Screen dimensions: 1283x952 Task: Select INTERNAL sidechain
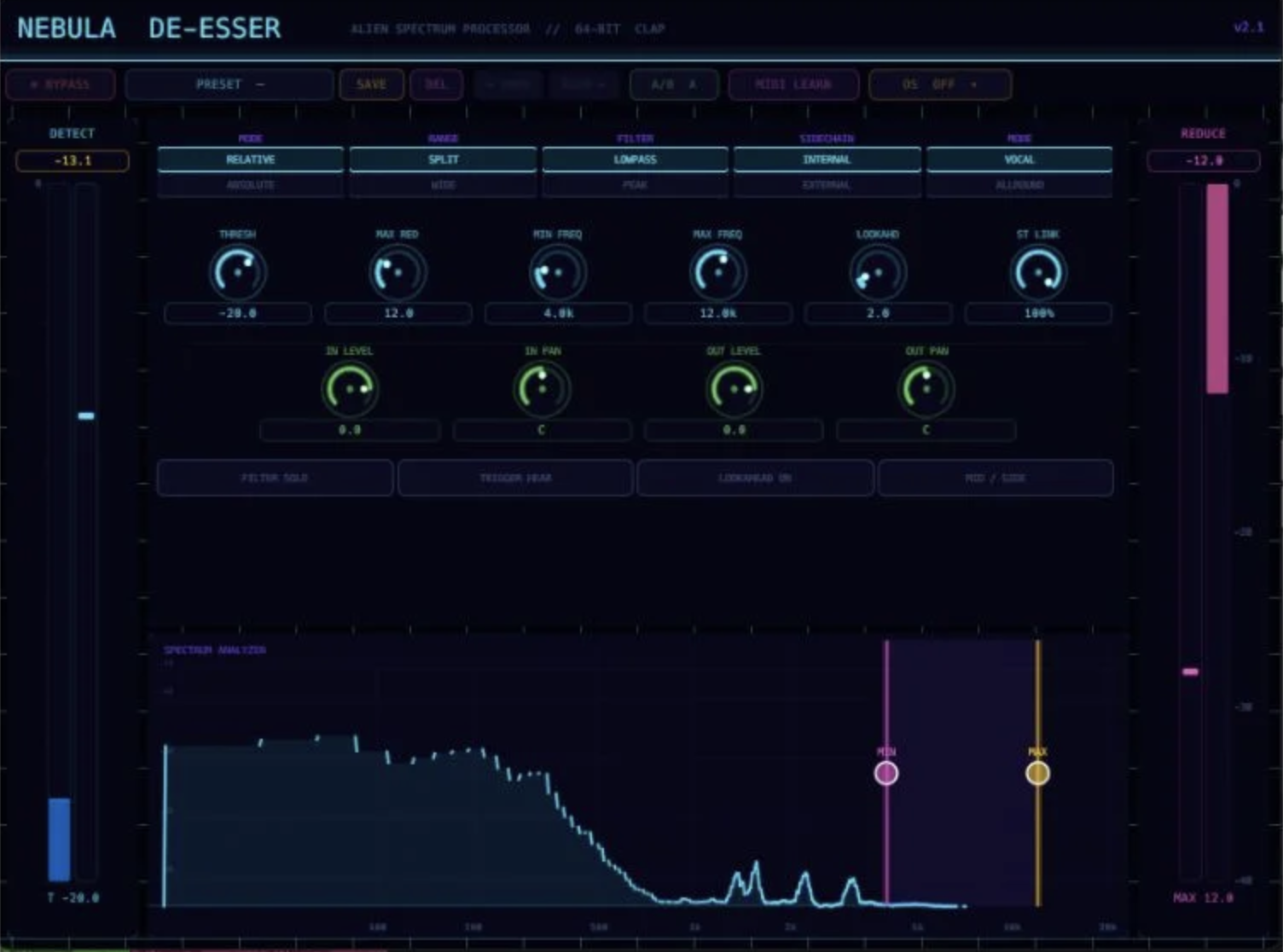point(827,160)
